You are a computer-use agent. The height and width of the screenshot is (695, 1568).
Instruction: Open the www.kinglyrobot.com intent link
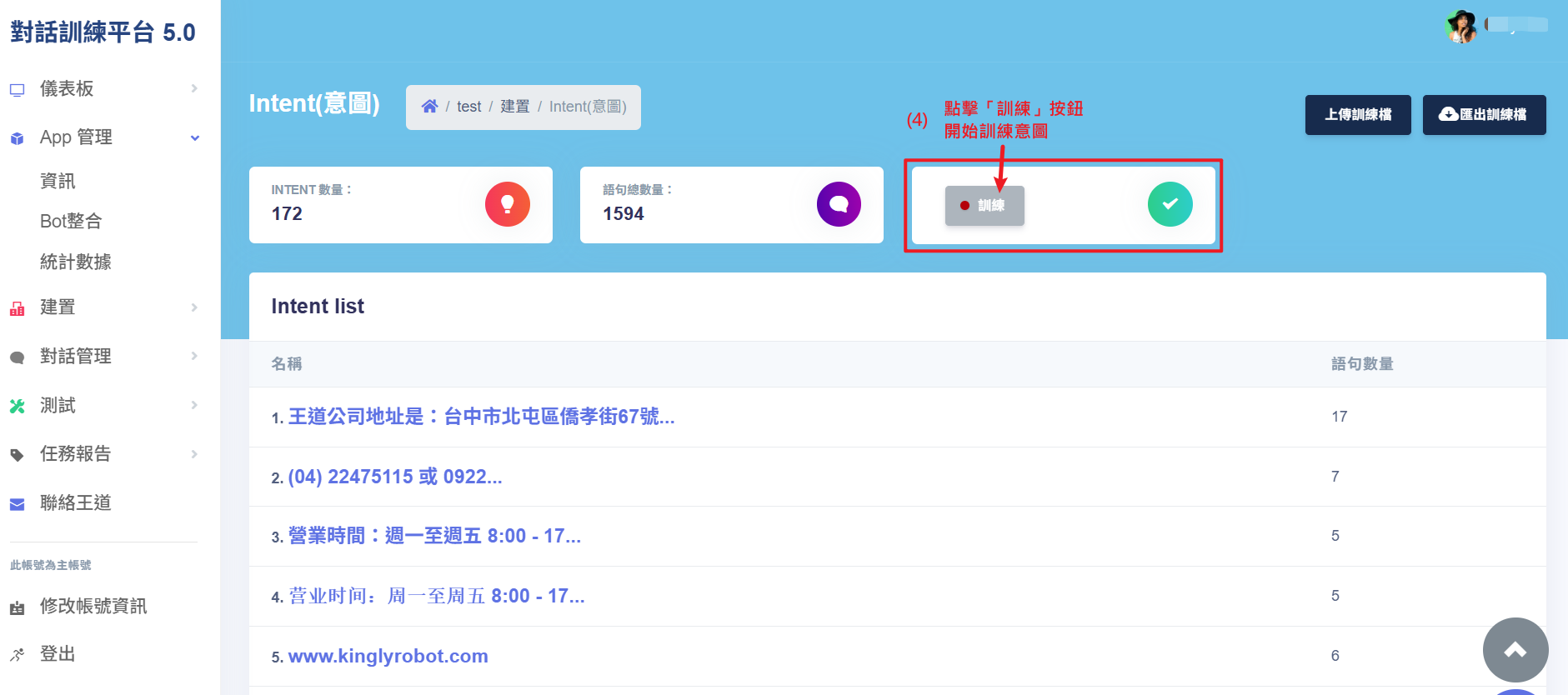point(388,656)
